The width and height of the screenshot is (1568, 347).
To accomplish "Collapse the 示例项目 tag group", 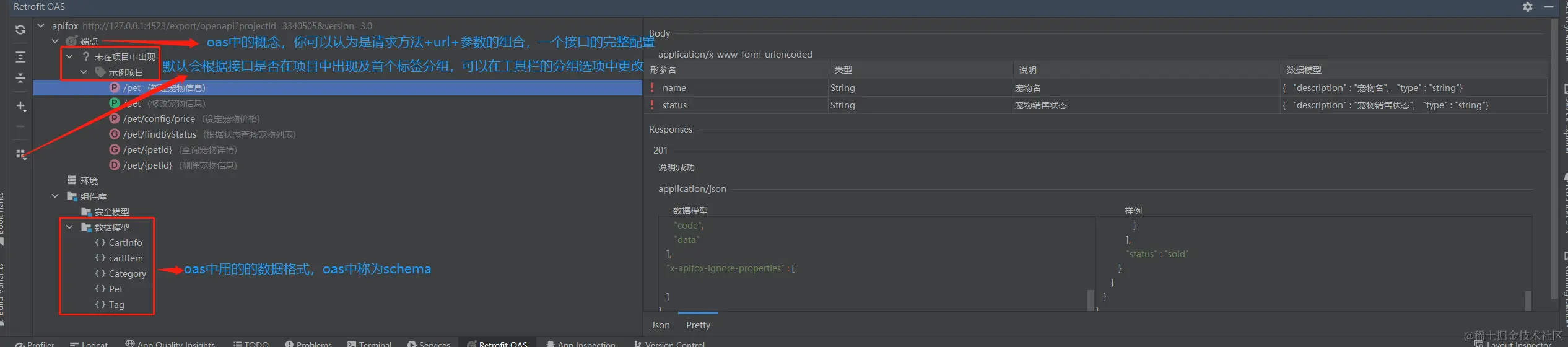I will point(84,72).
